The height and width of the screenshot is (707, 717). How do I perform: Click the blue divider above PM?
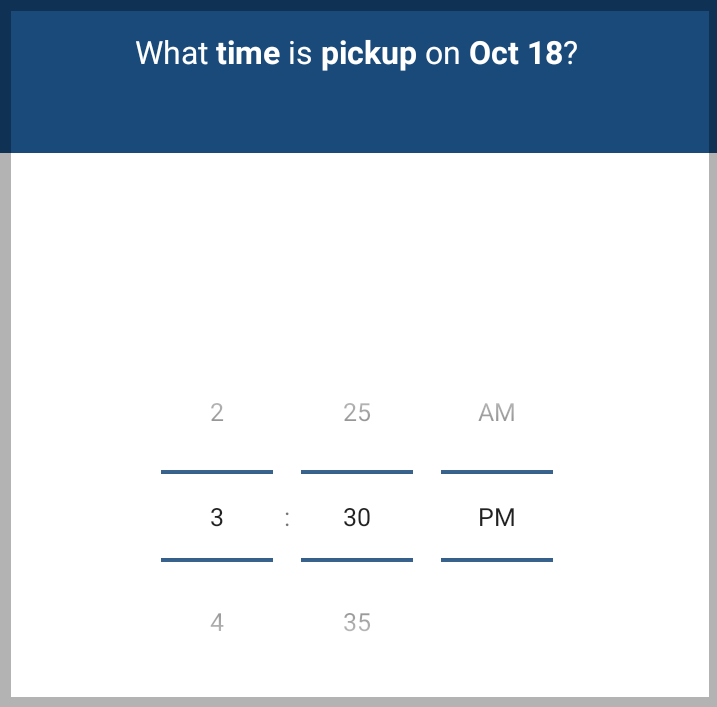(x=497, y=471)
